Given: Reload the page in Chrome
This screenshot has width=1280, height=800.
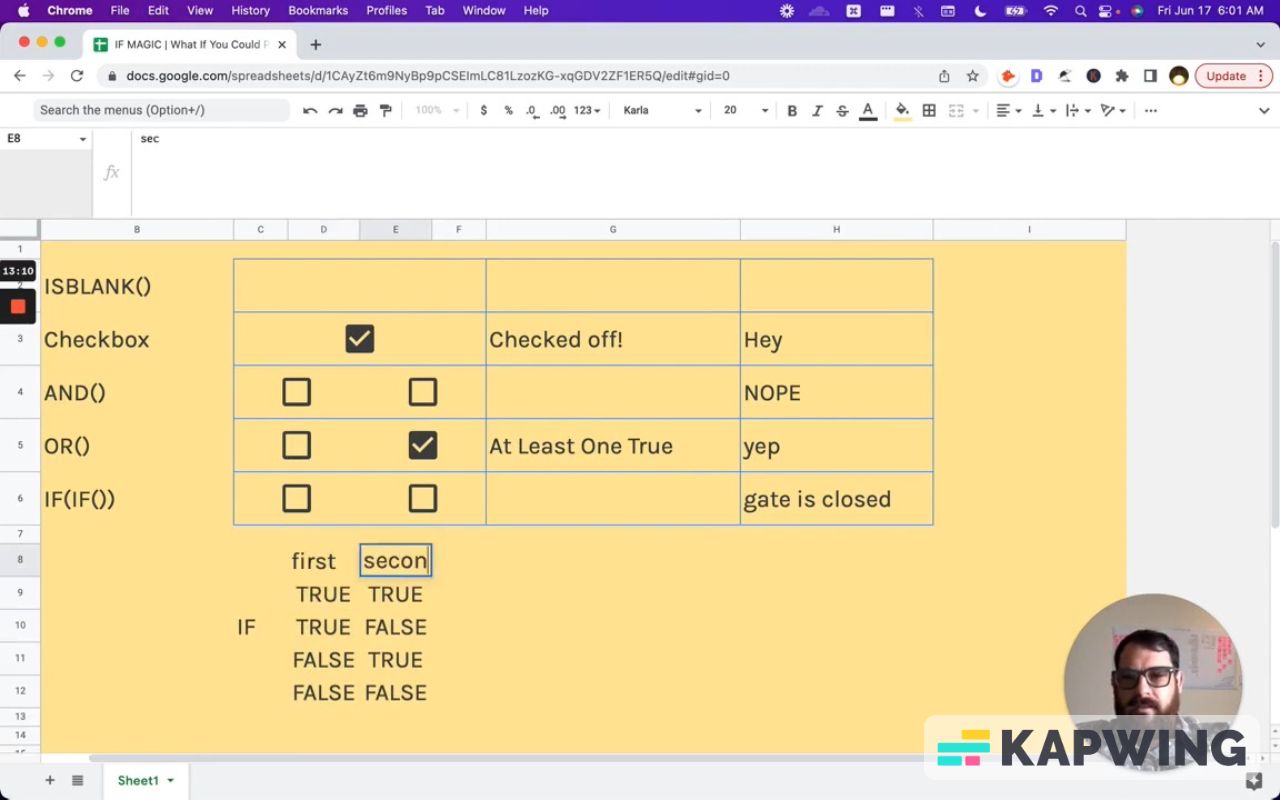Looking at the screenshot, I should (77, 76).
